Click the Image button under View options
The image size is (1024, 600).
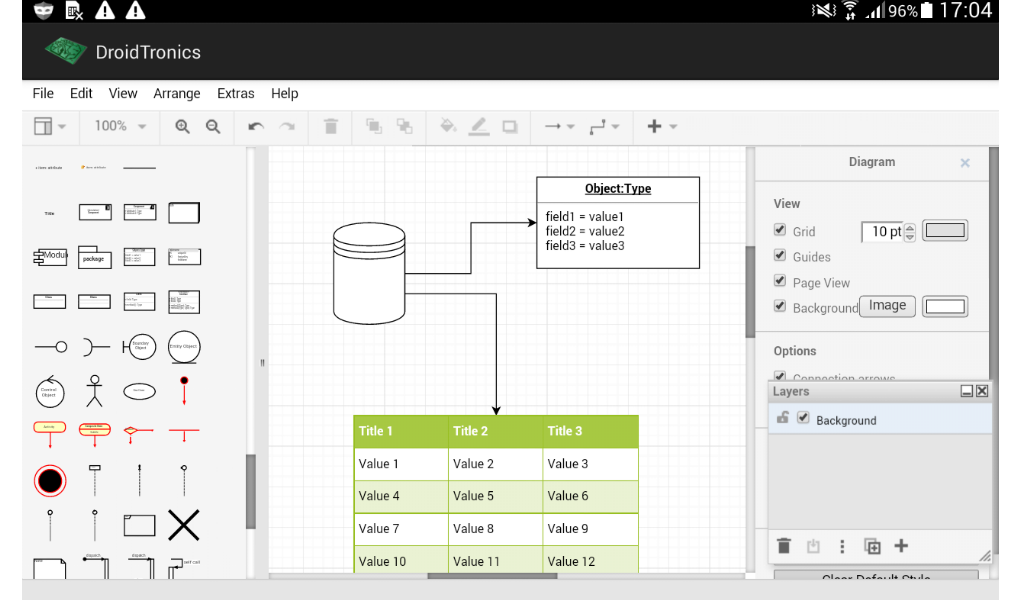(x=887, y=306)
